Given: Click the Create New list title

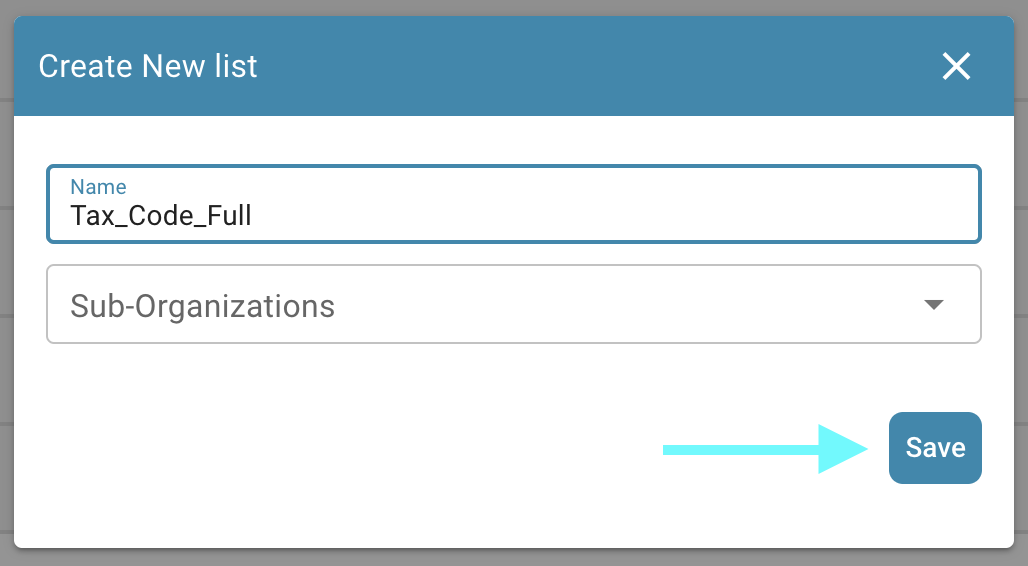Looking at the screenshot, I should click(x=148, y=67).
